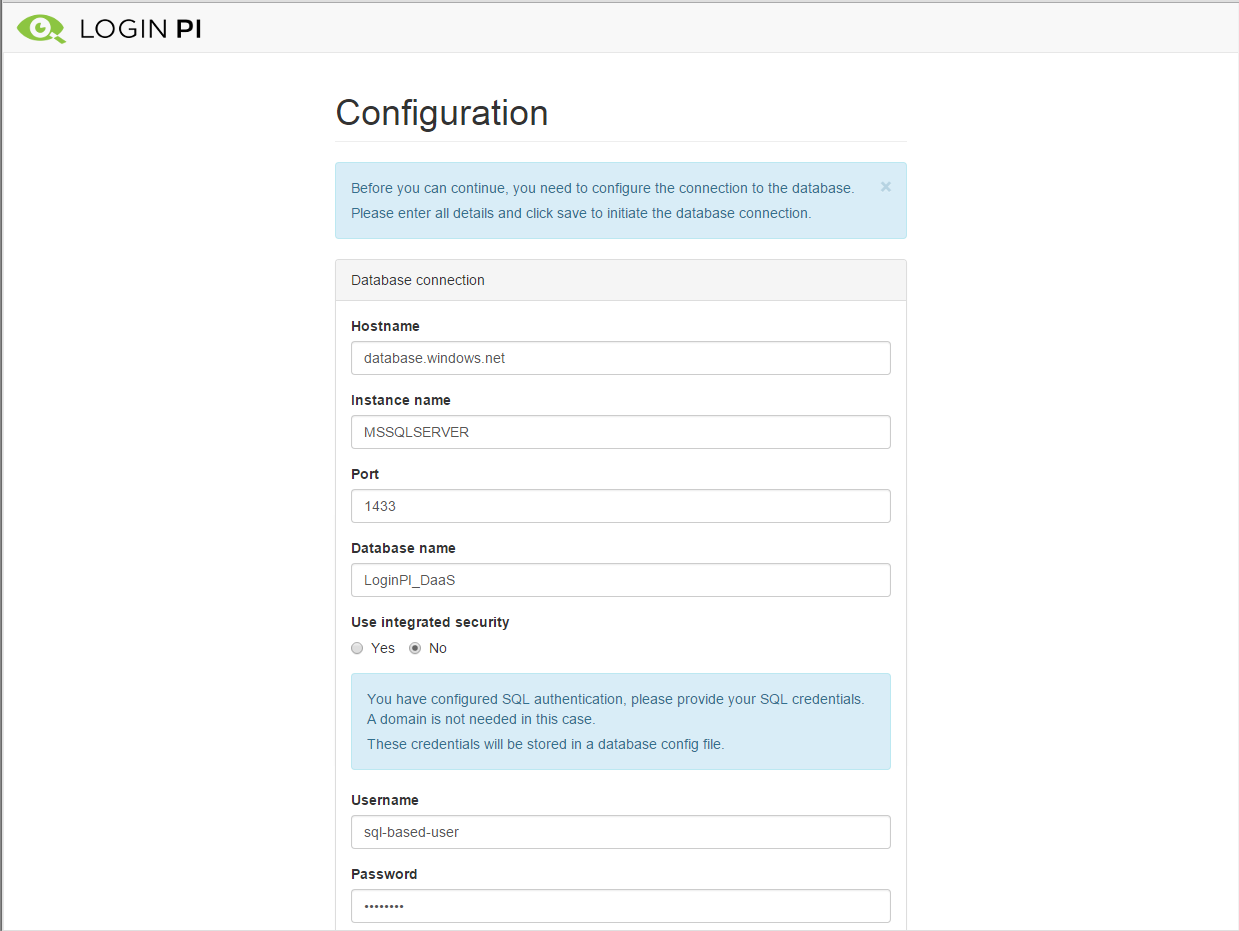Select Yes for integrated security

[x=357, y=648]
